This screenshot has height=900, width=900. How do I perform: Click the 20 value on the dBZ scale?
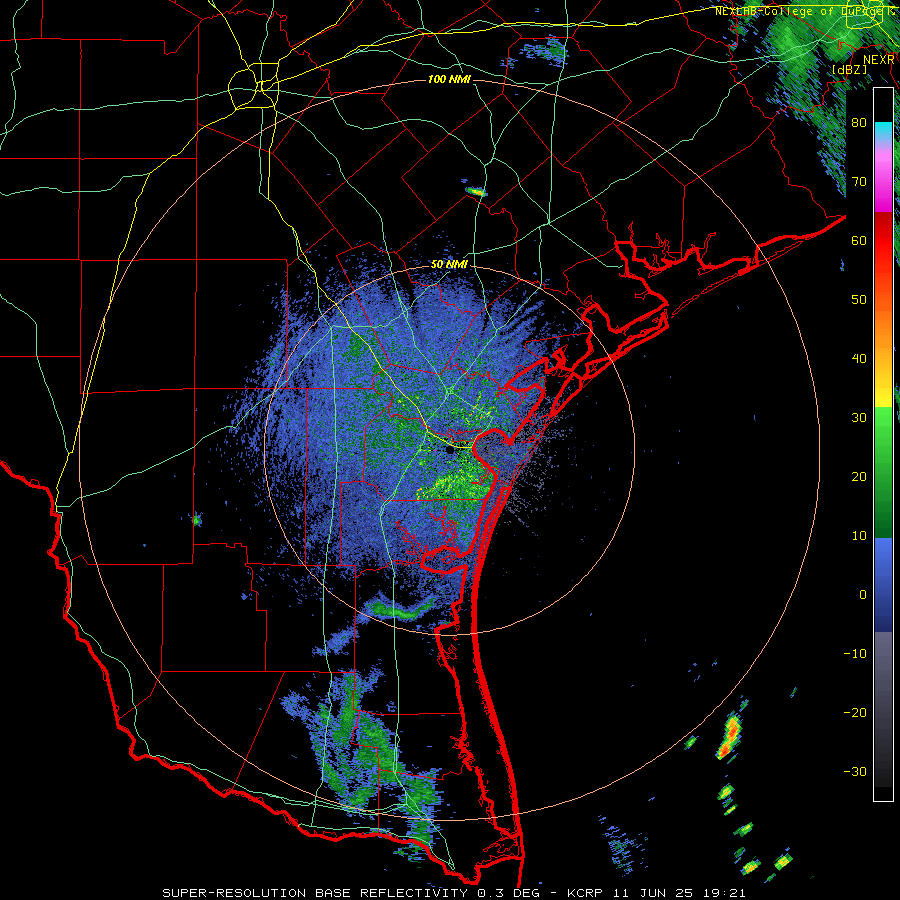pos(859,478)
